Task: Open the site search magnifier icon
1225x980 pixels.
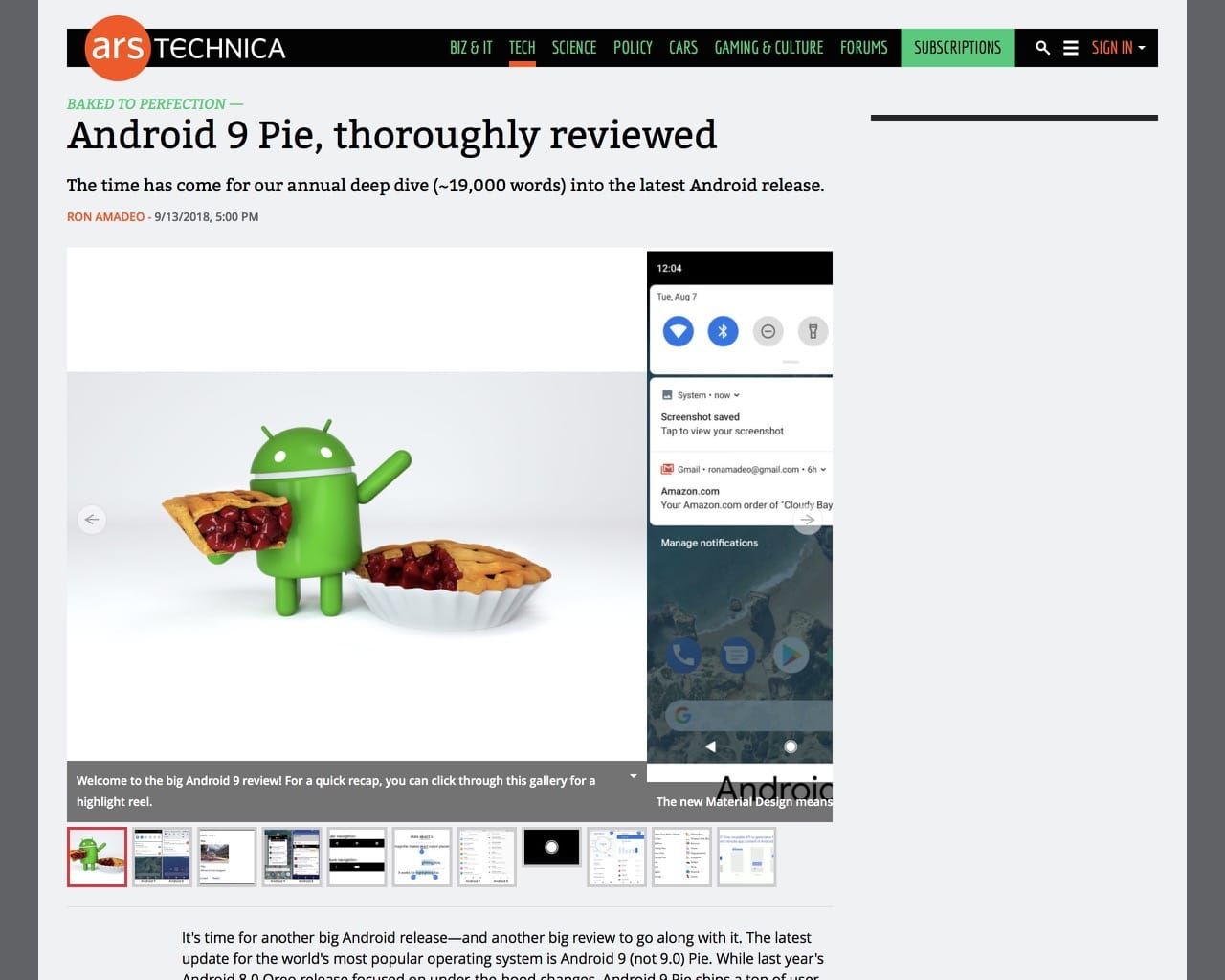Action: point(1043,48)
